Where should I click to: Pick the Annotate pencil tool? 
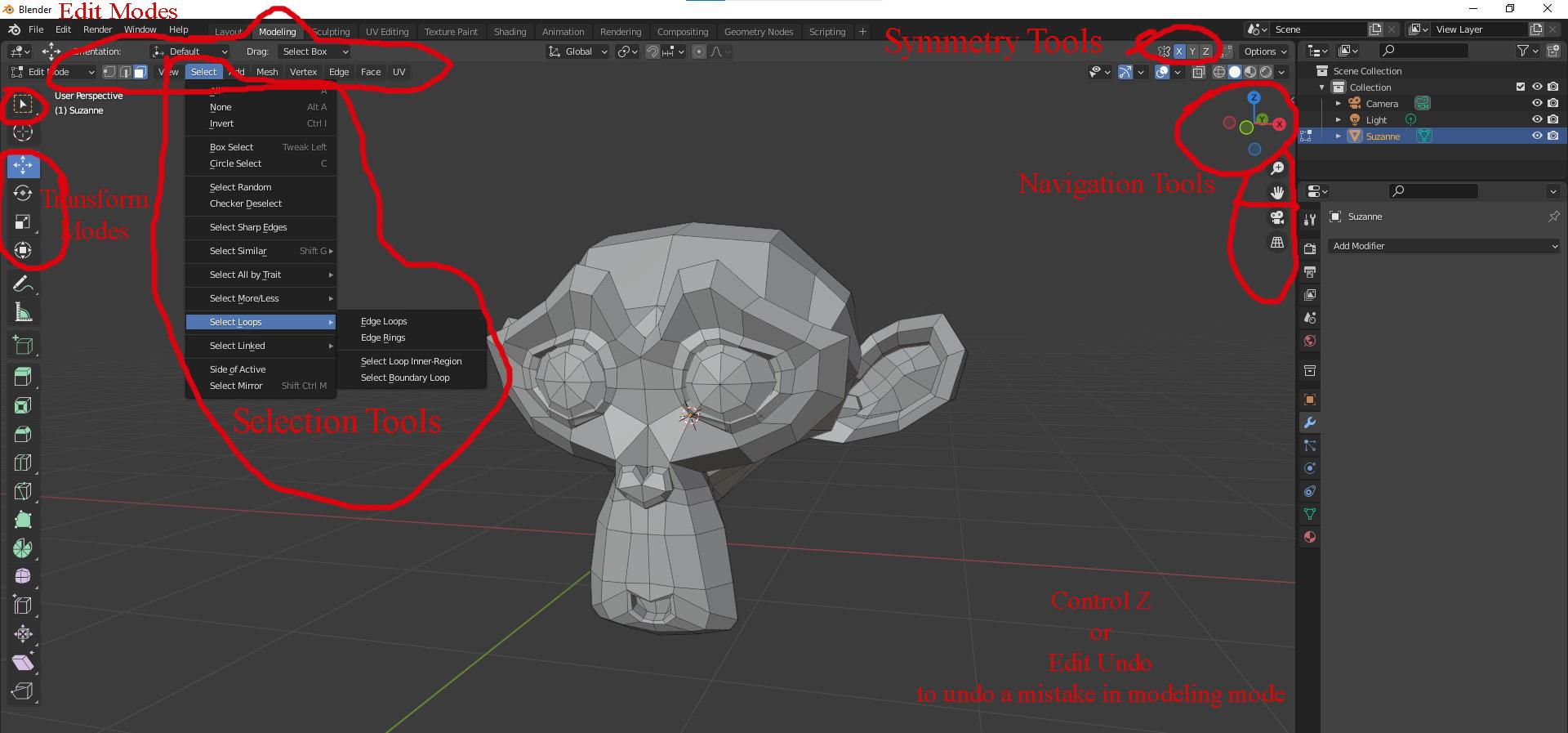(23, 284)
